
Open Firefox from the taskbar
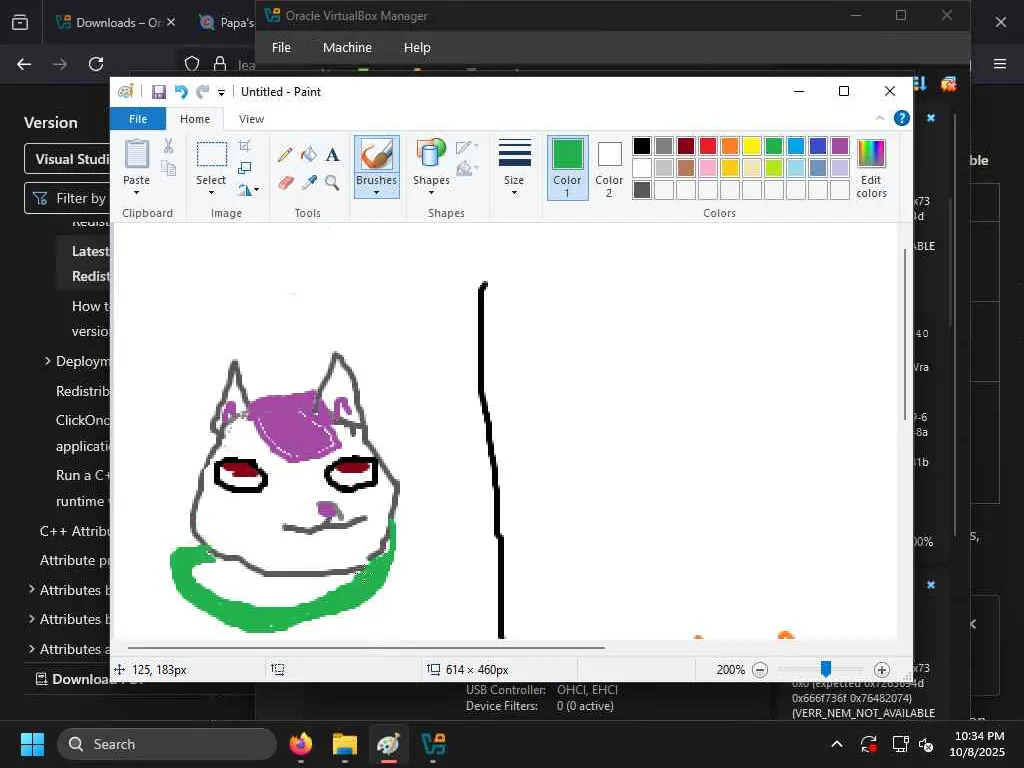tap(301, 744)
